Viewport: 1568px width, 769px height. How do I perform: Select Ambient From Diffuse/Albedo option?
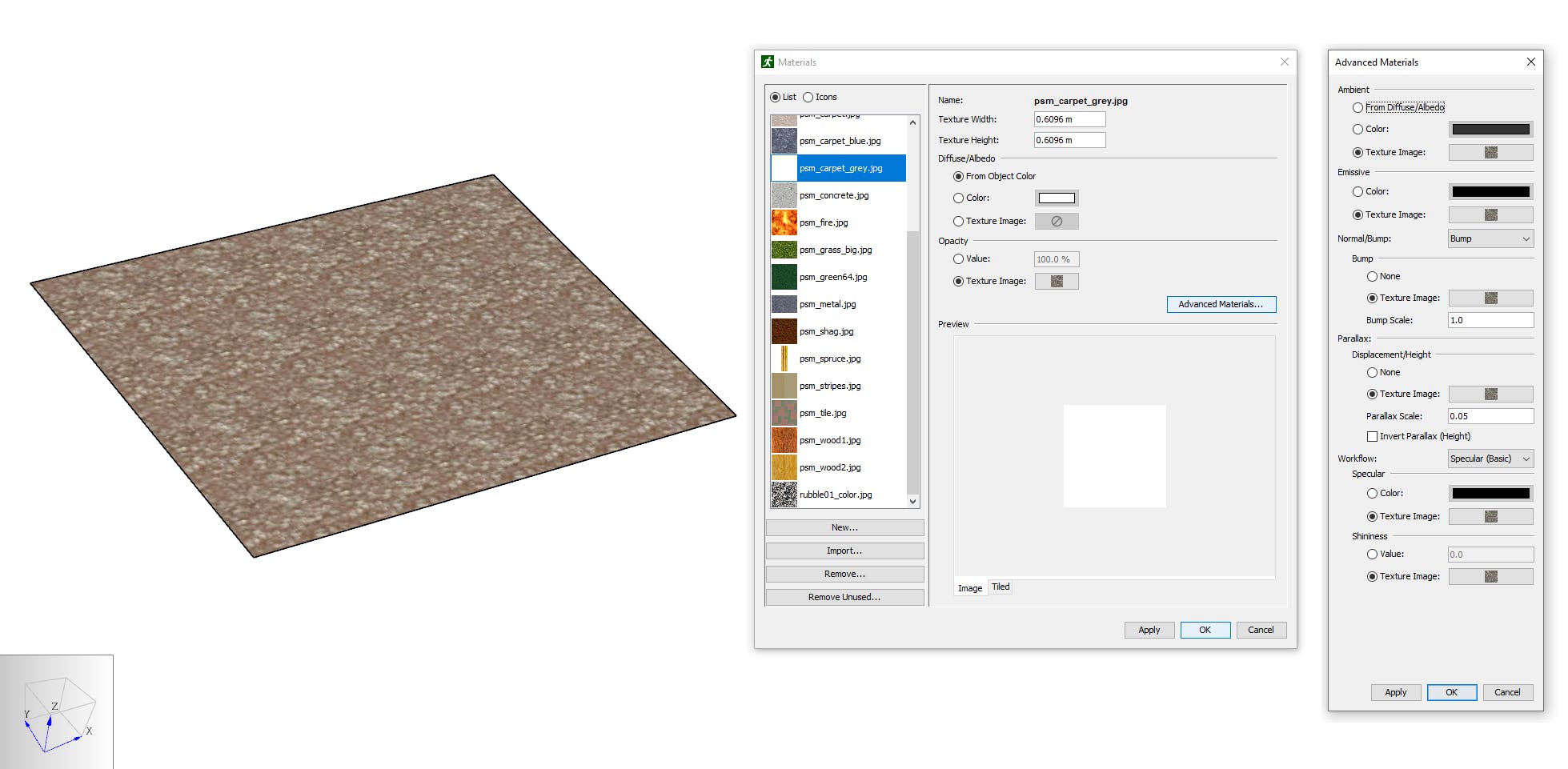(1357, 107)
